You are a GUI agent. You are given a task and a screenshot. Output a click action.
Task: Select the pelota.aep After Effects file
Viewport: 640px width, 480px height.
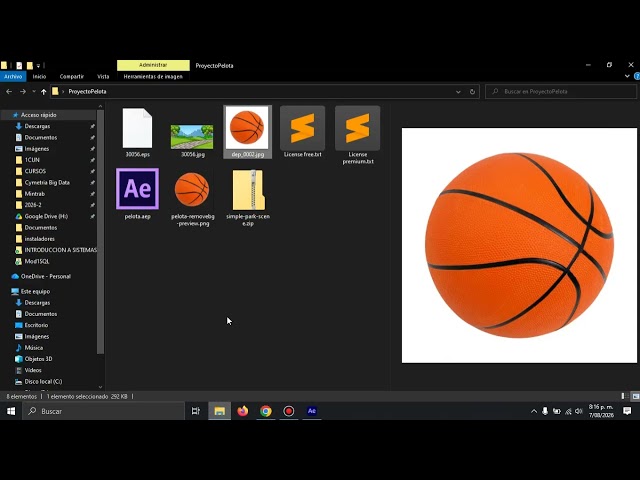pos(138,189)
